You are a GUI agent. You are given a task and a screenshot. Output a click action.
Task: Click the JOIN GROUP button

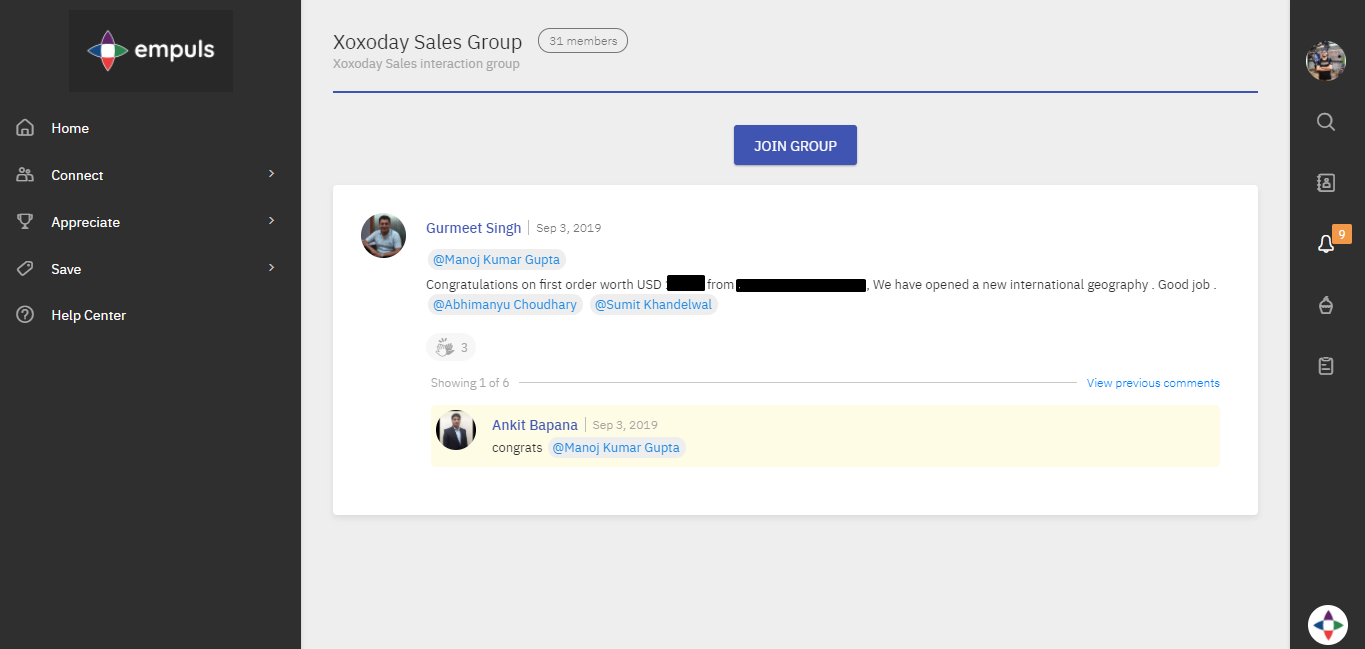(x=795, y=145)
